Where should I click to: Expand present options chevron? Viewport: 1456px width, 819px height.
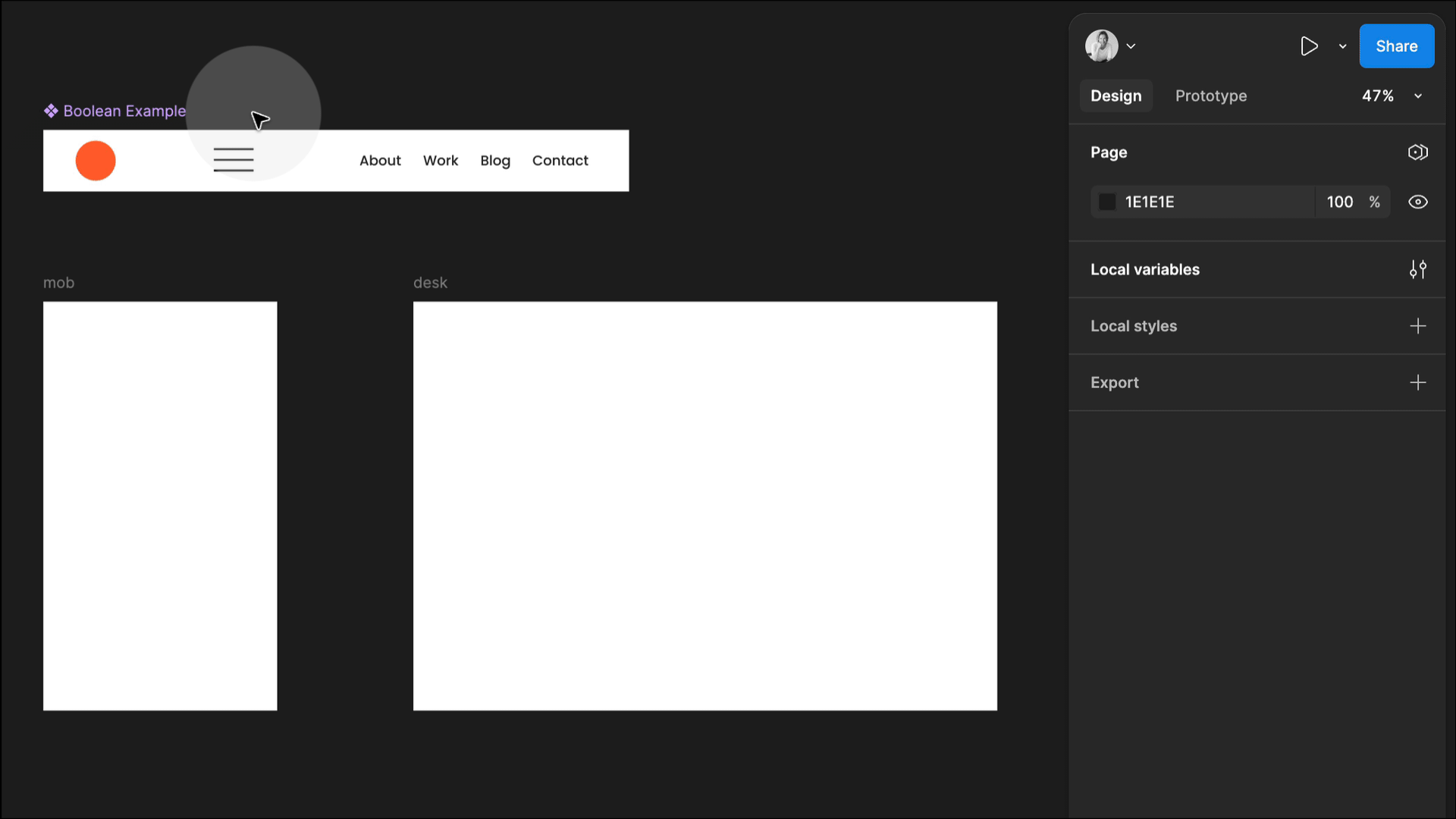coord(1342,46)
